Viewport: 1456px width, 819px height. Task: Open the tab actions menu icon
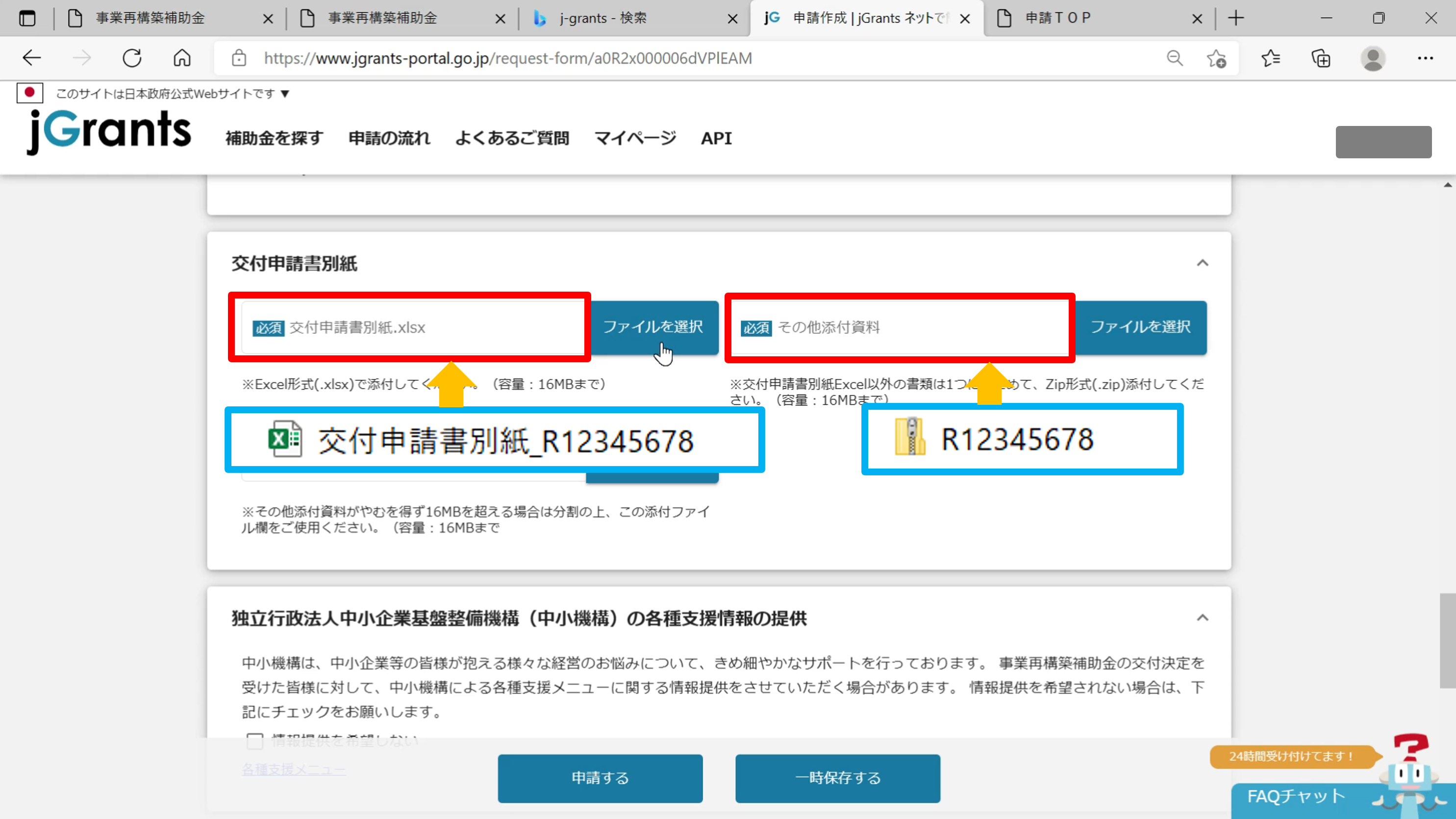pyautogui.click(x=26, y=18)
